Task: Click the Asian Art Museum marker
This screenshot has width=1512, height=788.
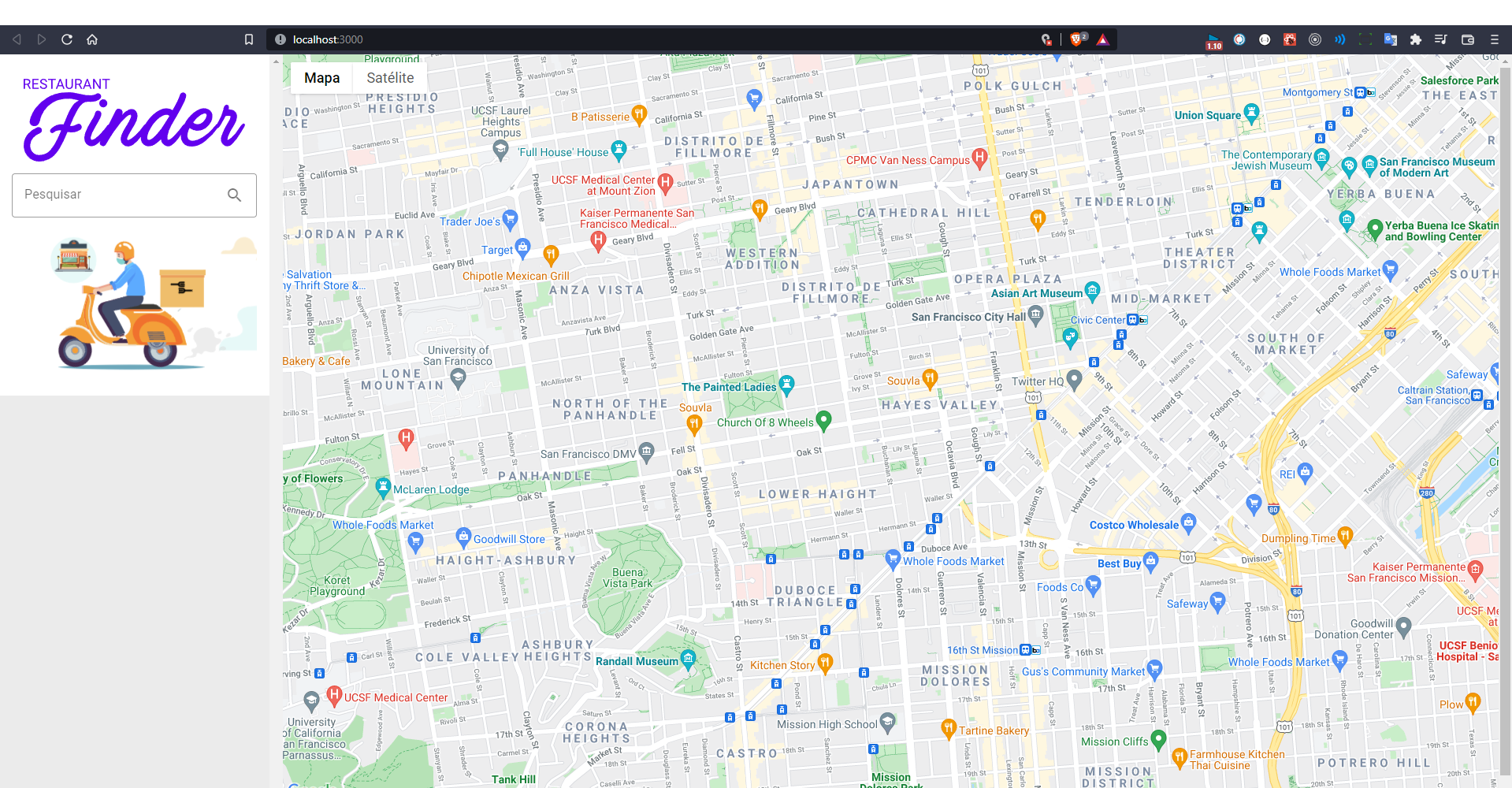Action: tap(1092, 292)
